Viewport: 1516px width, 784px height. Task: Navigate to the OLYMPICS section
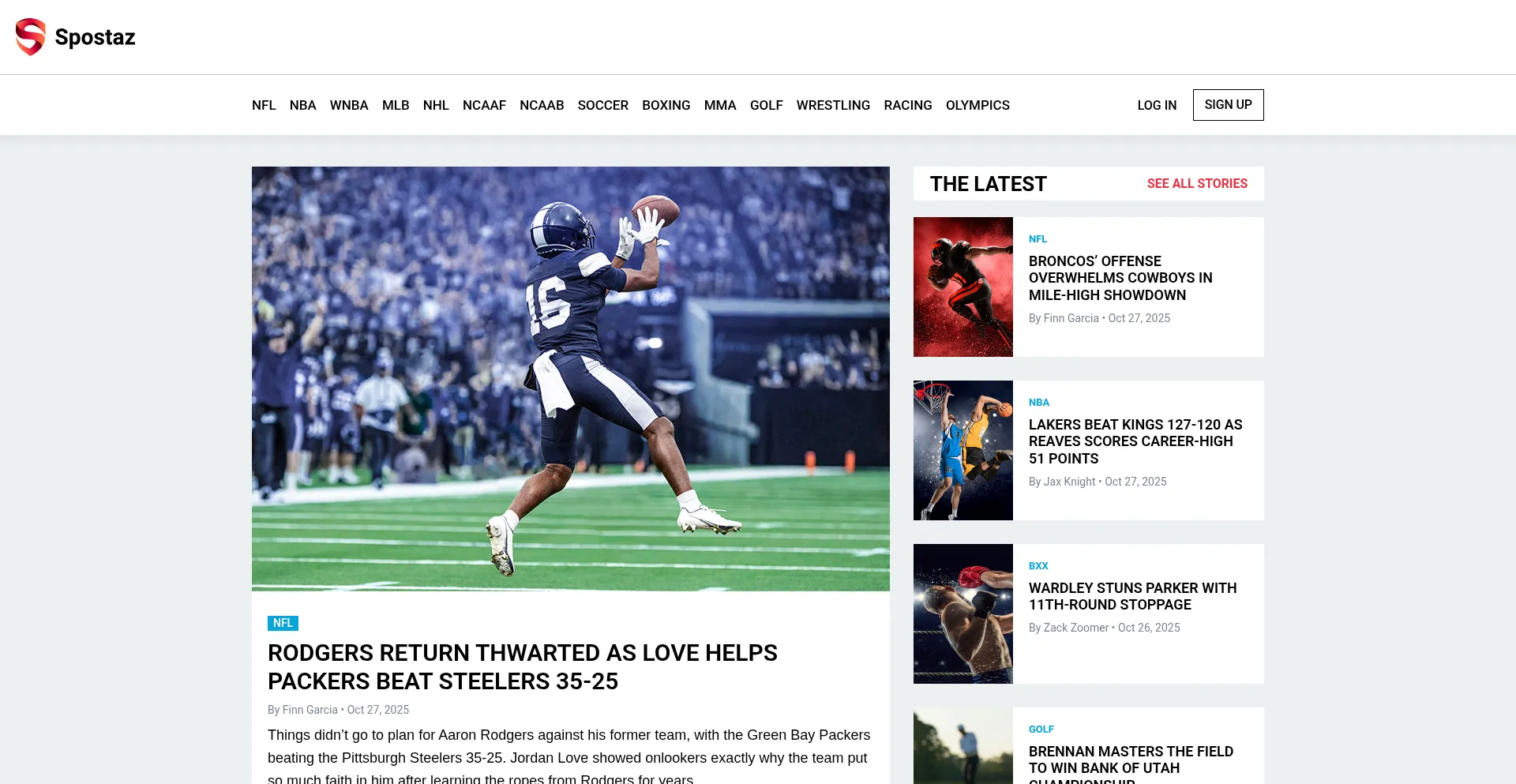tap(977, 105)
